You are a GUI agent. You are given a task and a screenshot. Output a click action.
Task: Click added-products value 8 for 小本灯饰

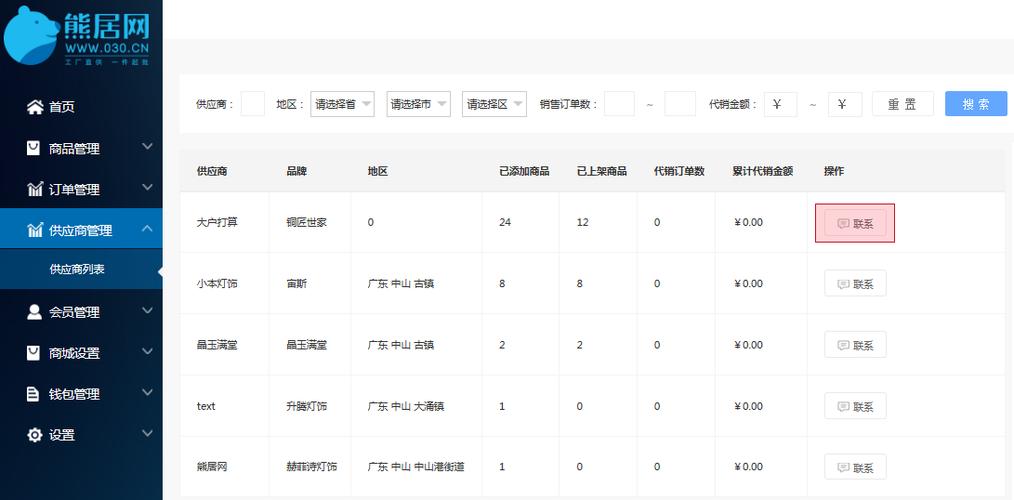pos(502,283)
